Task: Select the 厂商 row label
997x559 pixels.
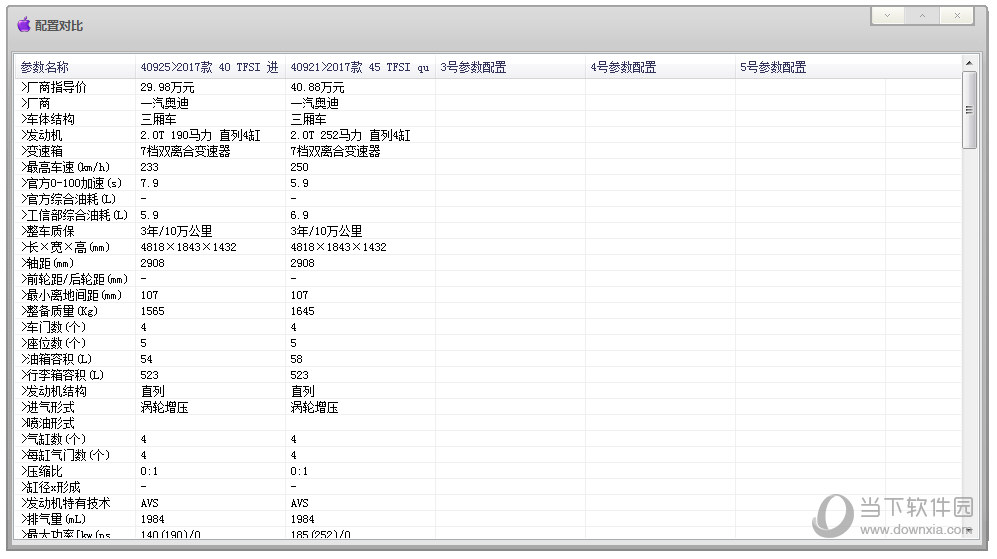Action: point(36,103)
